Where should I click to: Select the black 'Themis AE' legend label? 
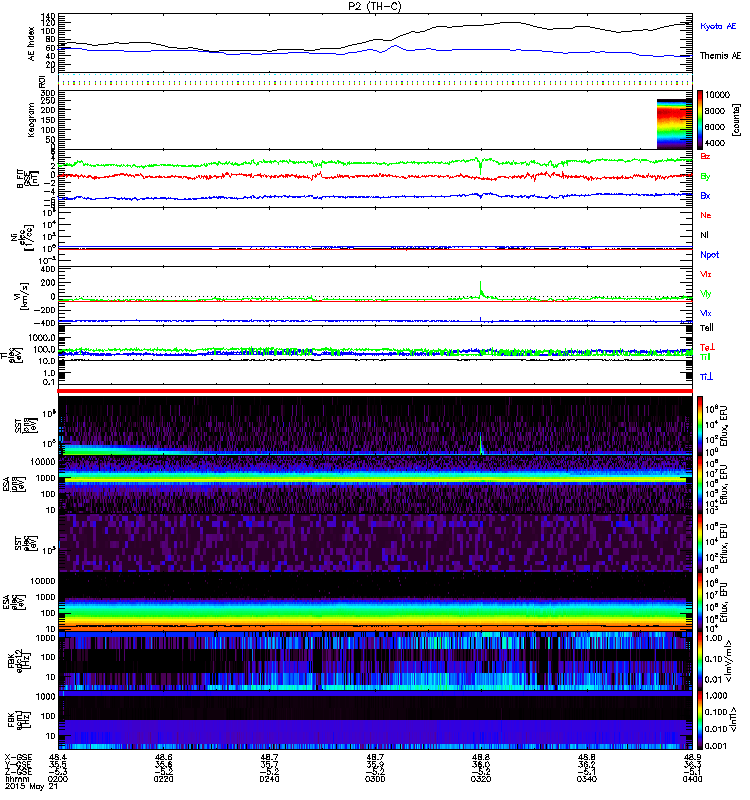click(x=720, y=56)
